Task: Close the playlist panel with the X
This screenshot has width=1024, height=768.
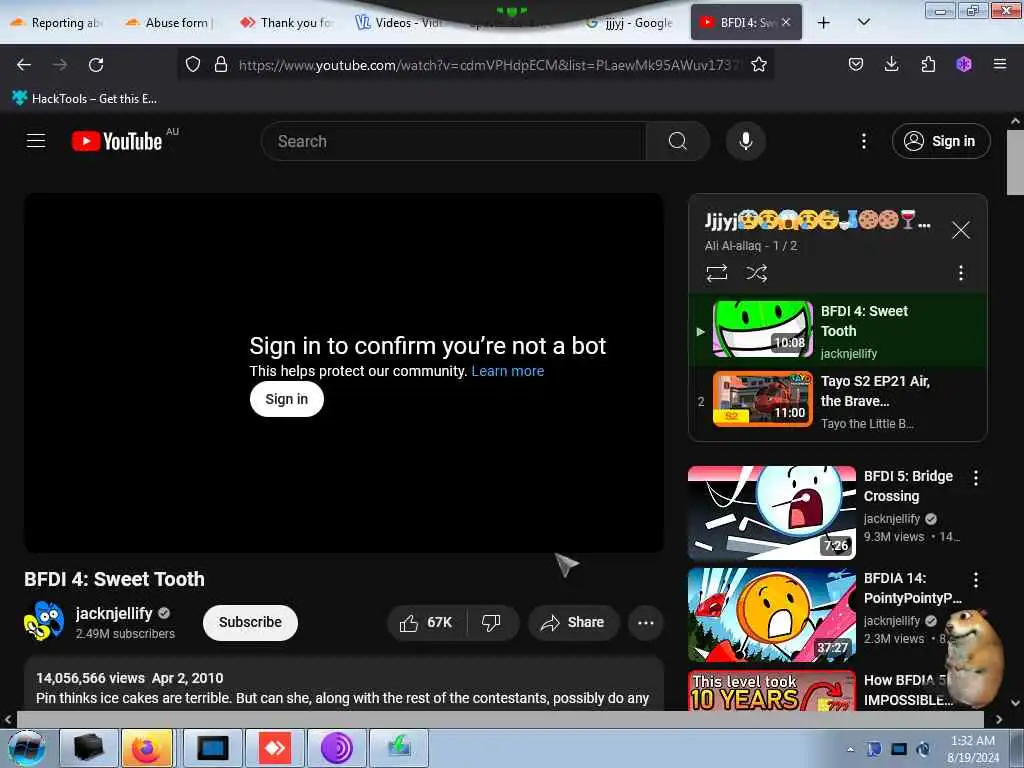Action: point(961,229)
